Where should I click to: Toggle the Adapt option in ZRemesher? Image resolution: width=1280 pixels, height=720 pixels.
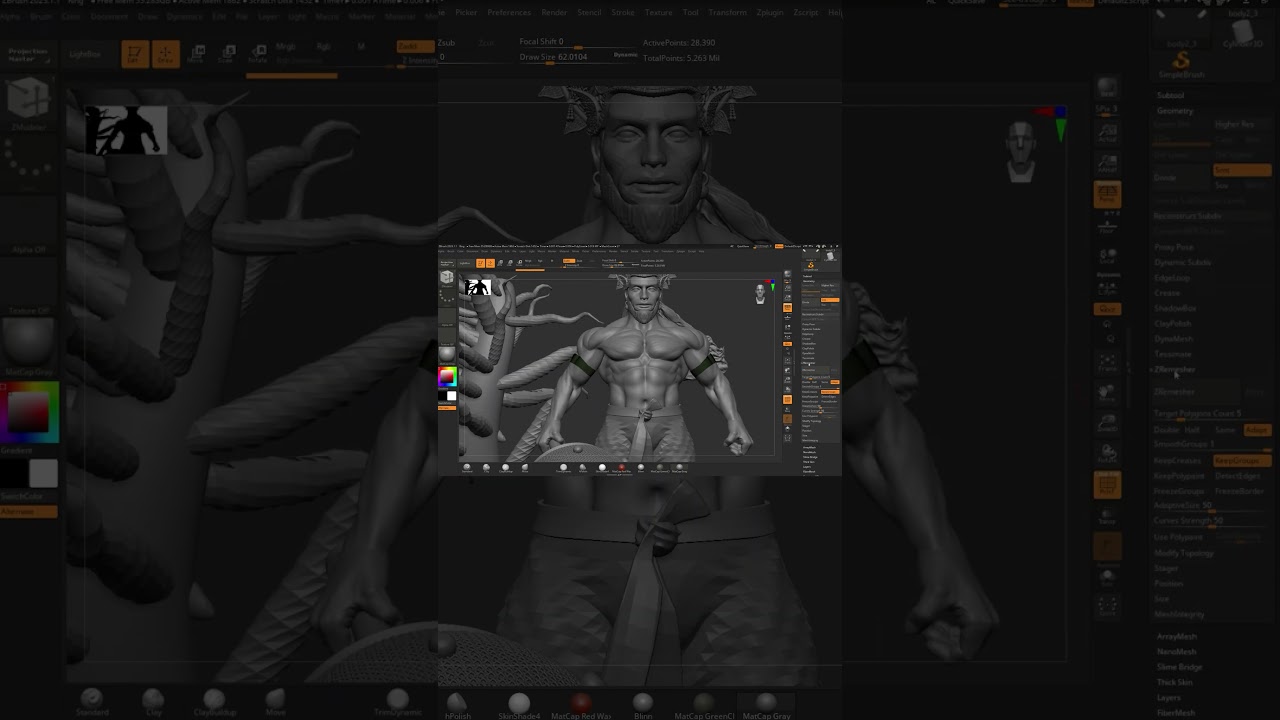point(1256,430)
